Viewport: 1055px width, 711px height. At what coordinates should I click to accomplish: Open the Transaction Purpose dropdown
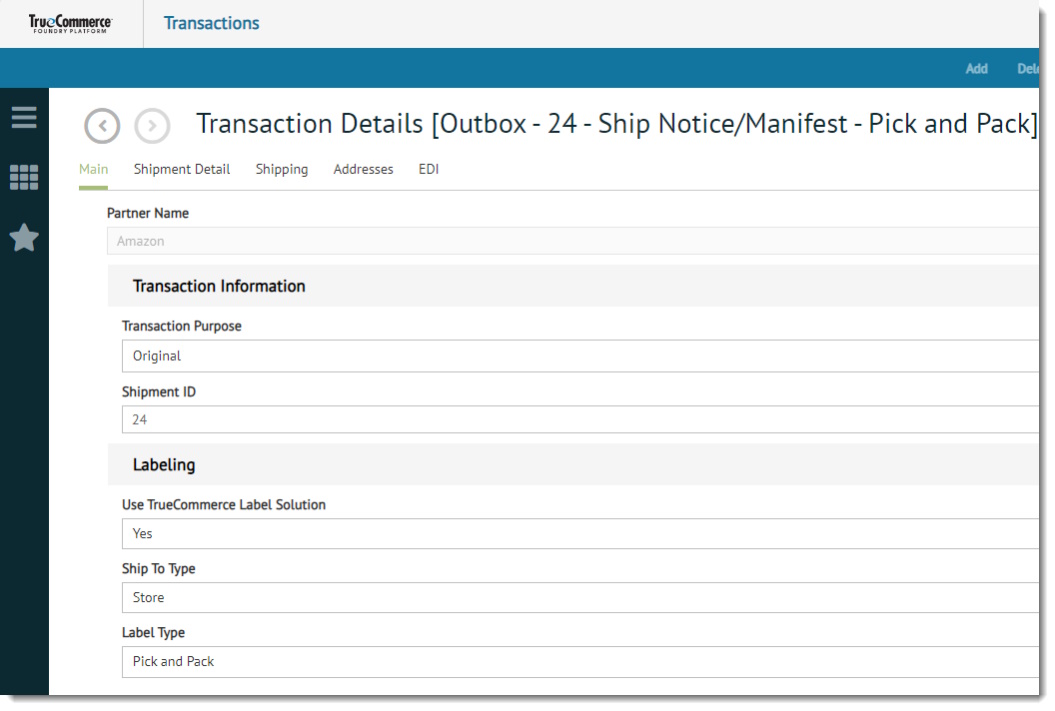(580, 356)
